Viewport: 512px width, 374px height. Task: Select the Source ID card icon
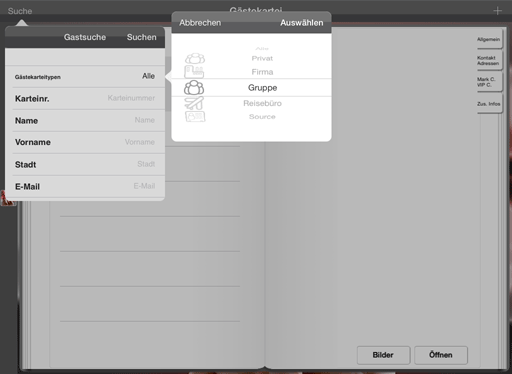click(195, 117)
